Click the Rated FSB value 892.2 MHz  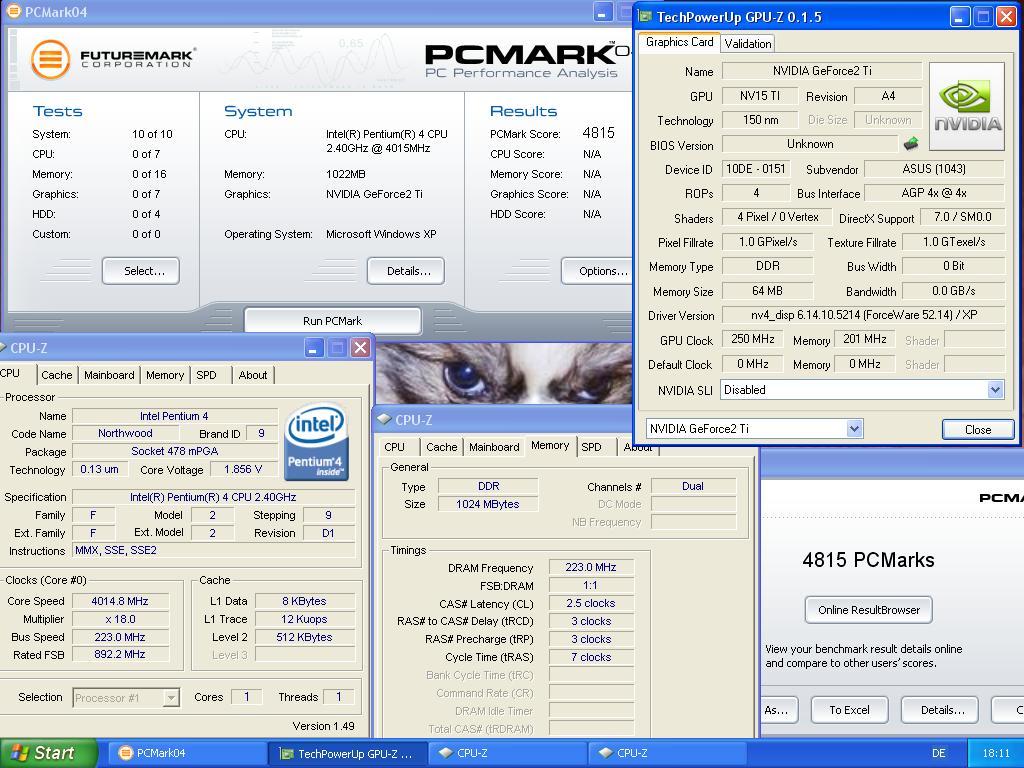(120, 654)
